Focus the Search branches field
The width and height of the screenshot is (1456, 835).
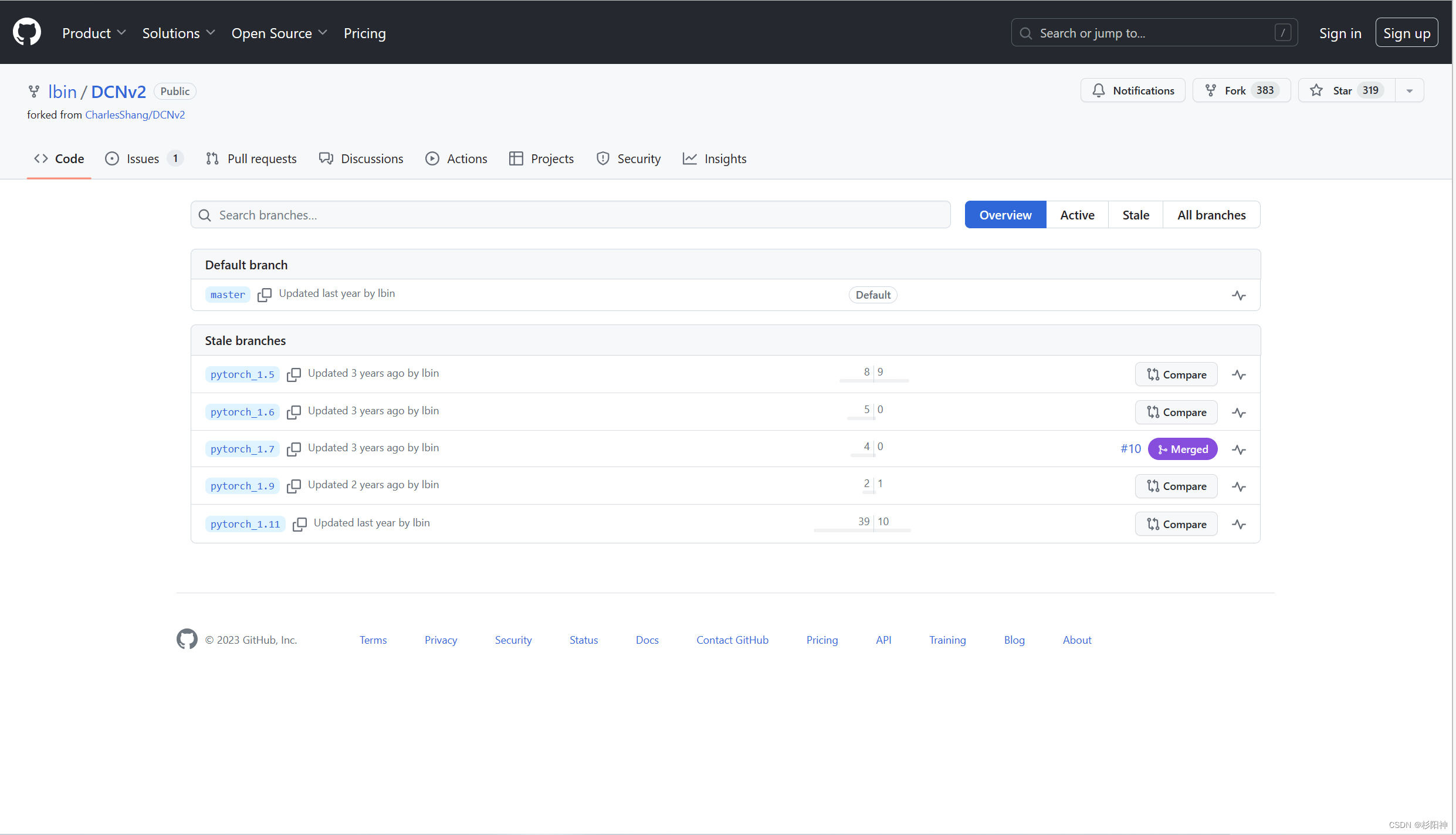click(570, 215)
